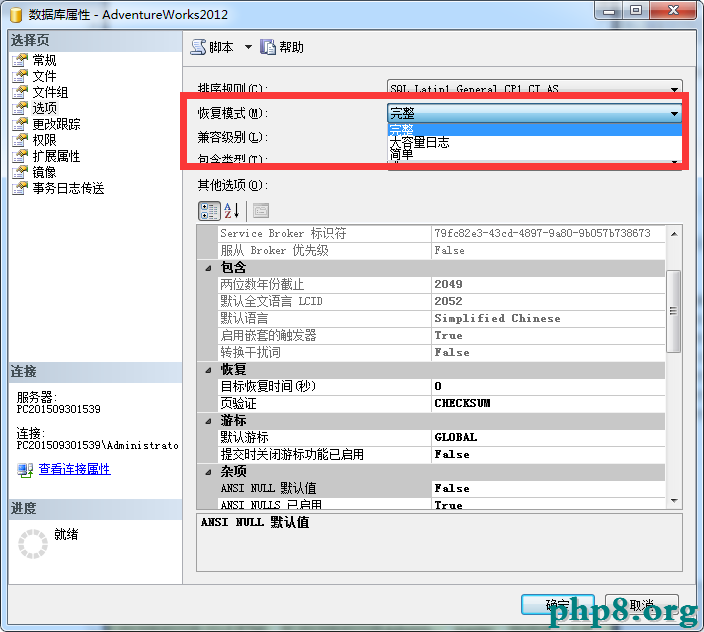The width and height of the screenshot is (704, 632).
Task: Click the property pages icon
Action: [261, 211]
